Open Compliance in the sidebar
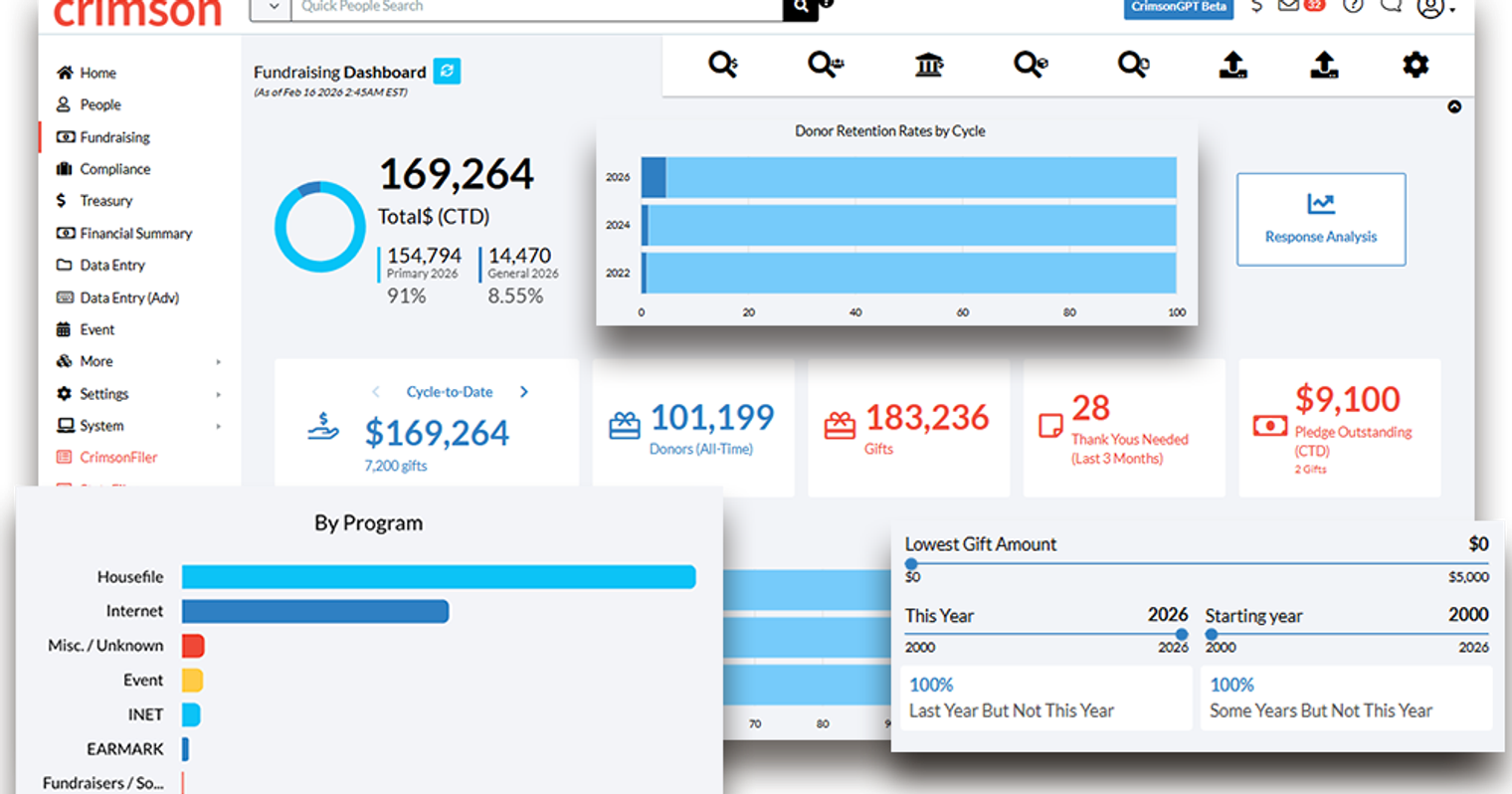The image size is (1512, 794). point(103,169)
